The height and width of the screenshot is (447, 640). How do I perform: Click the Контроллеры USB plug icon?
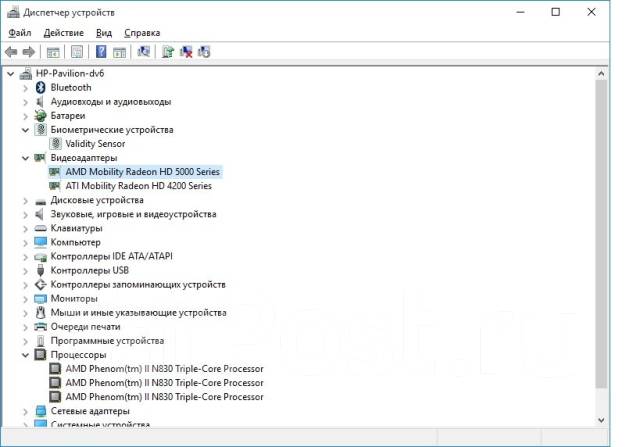point(40,270)
